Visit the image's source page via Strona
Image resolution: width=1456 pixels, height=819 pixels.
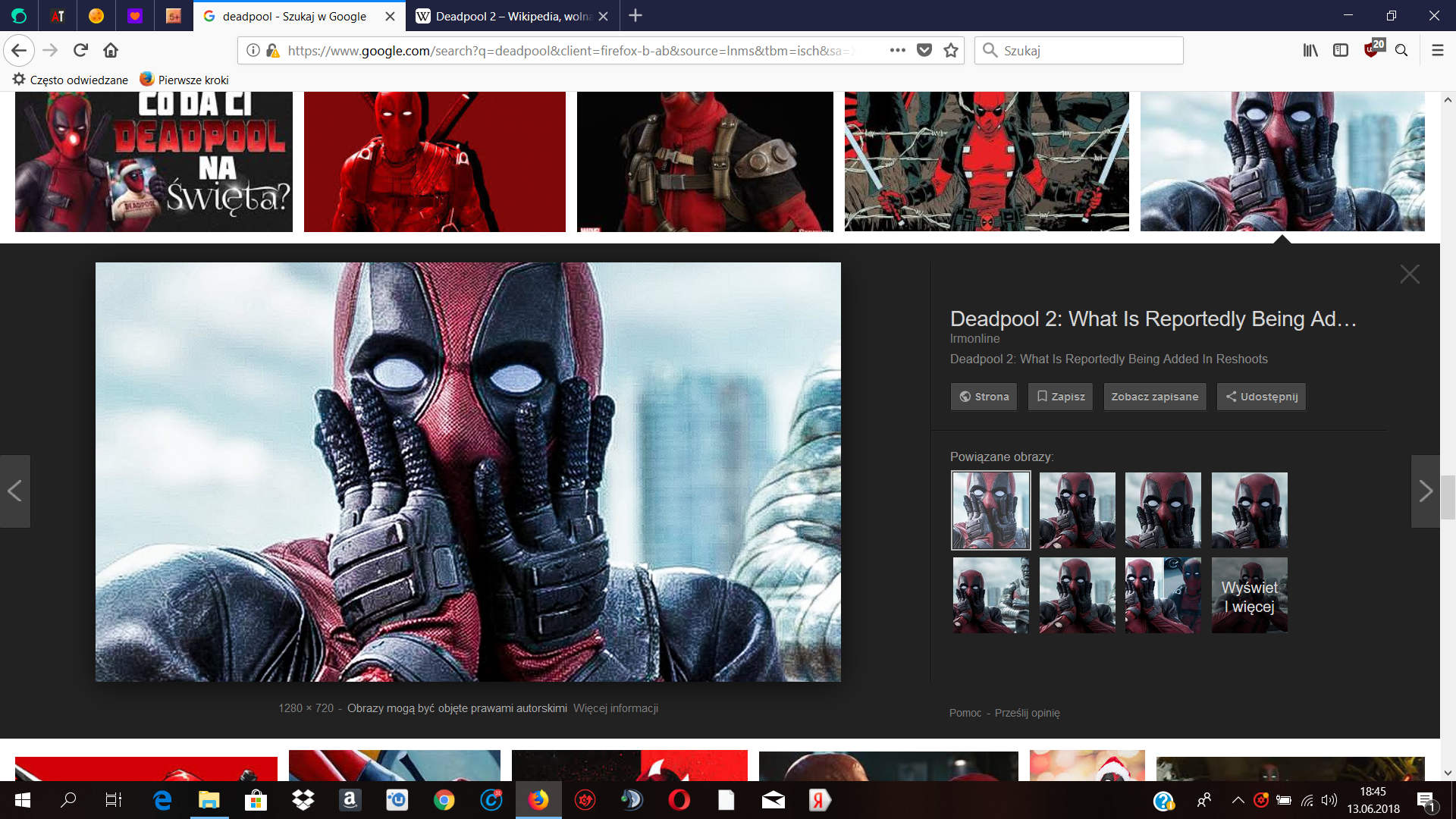(984, 397)
